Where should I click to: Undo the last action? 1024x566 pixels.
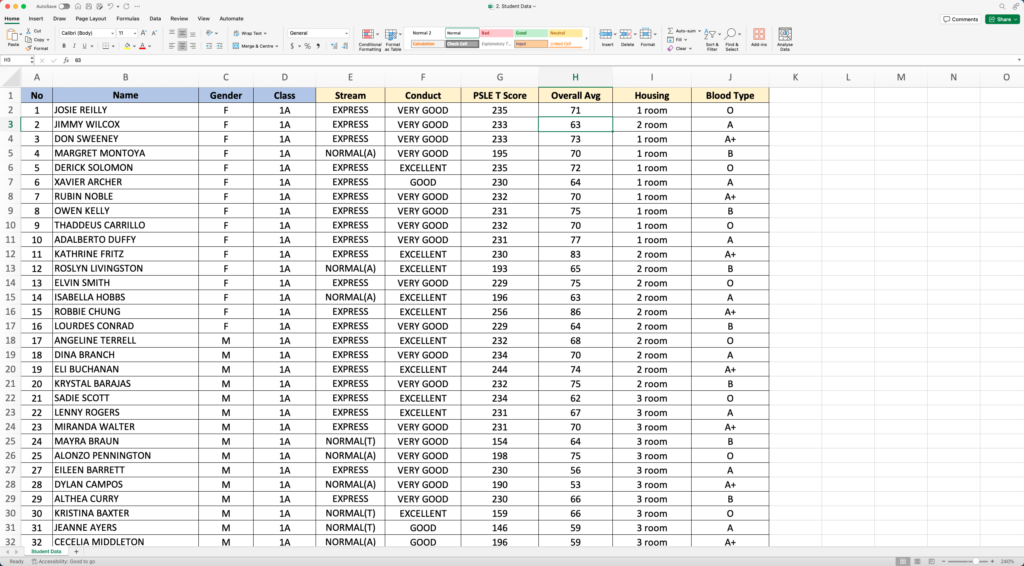click(x=110, y=6)
